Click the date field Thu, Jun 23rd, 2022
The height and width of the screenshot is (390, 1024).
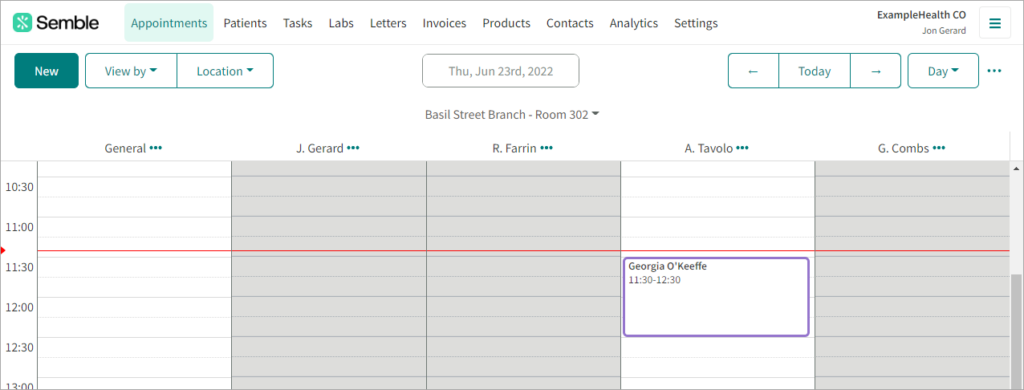(x=500, y=71)
